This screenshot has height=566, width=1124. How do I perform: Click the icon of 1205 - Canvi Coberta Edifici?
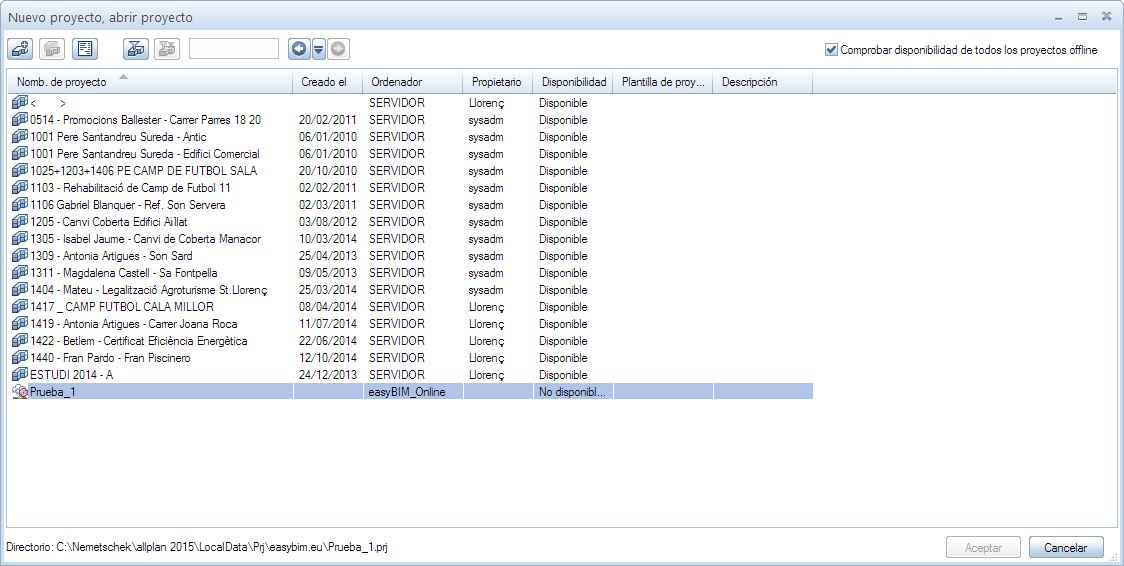(x=20, y=221)
